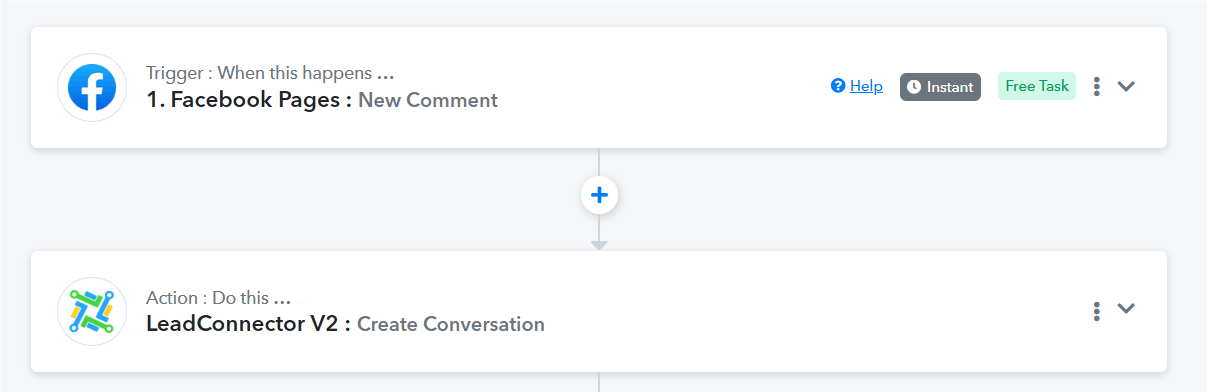Open the trigger step's three-dot menu
1207x392 pixels.
(x=1097, y=87)
